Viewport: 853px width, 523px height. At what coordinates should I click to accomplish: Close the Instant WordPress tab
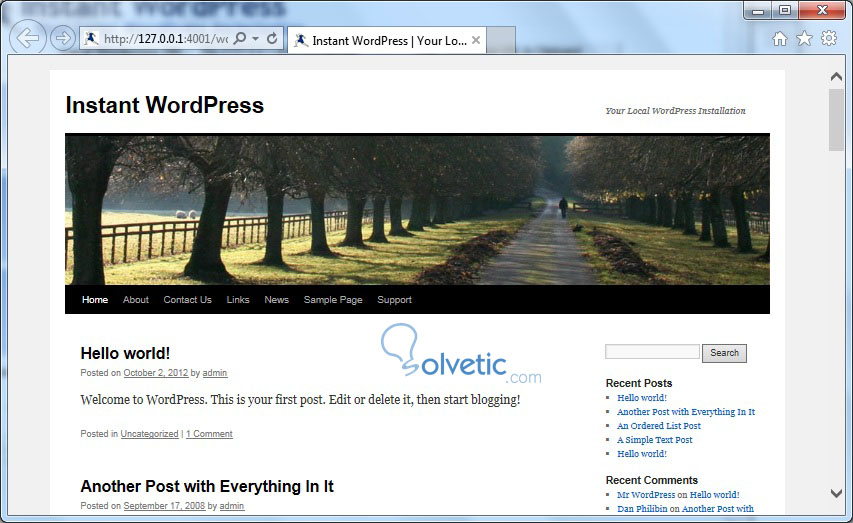click(475, 40)
